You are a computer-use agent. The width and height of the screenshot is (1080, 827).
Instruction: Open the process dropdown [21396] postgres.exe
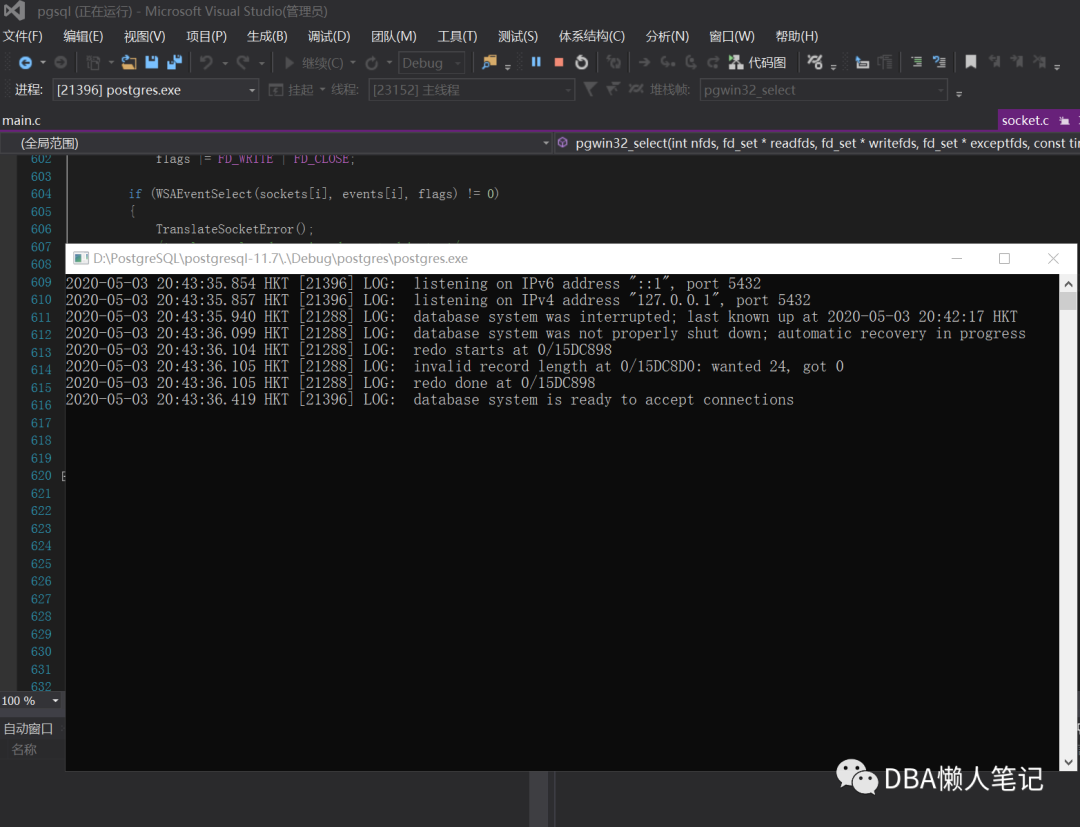point(156,90)
